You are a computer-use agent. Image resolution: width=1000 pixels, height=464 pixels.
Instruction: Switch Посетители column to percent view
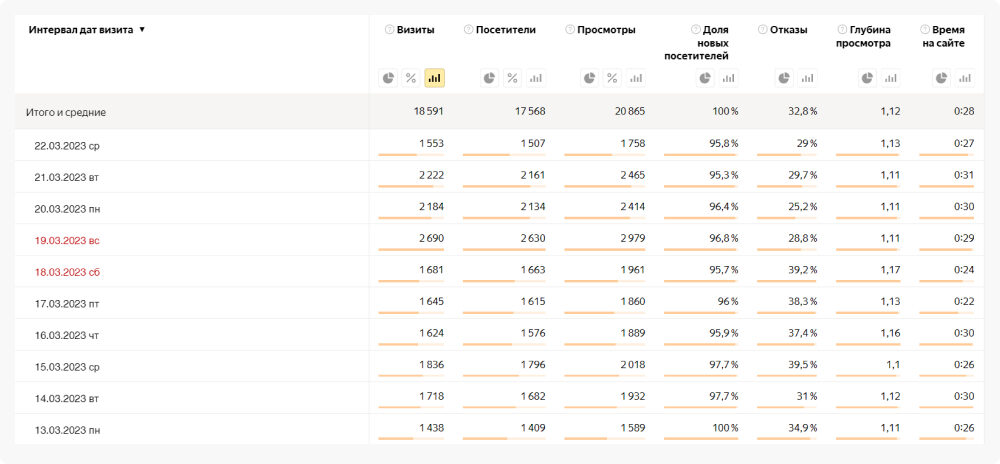point(512,78)
